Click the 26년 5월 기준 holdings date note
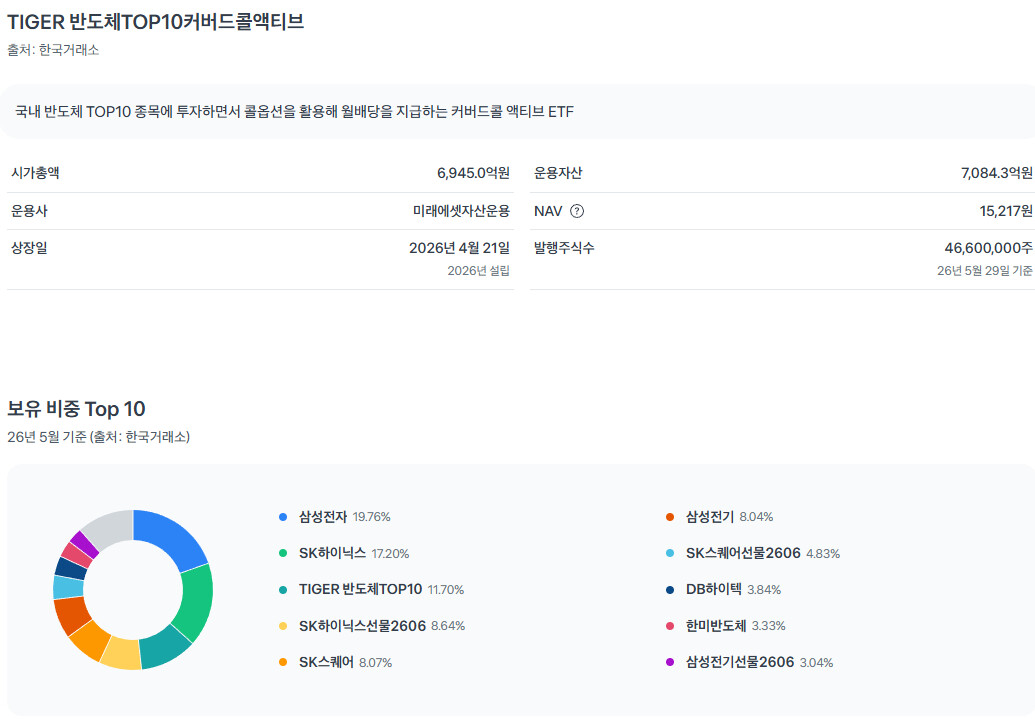Screen dimensions: 1035x719 pyautogui.click(x=98, y=437)
